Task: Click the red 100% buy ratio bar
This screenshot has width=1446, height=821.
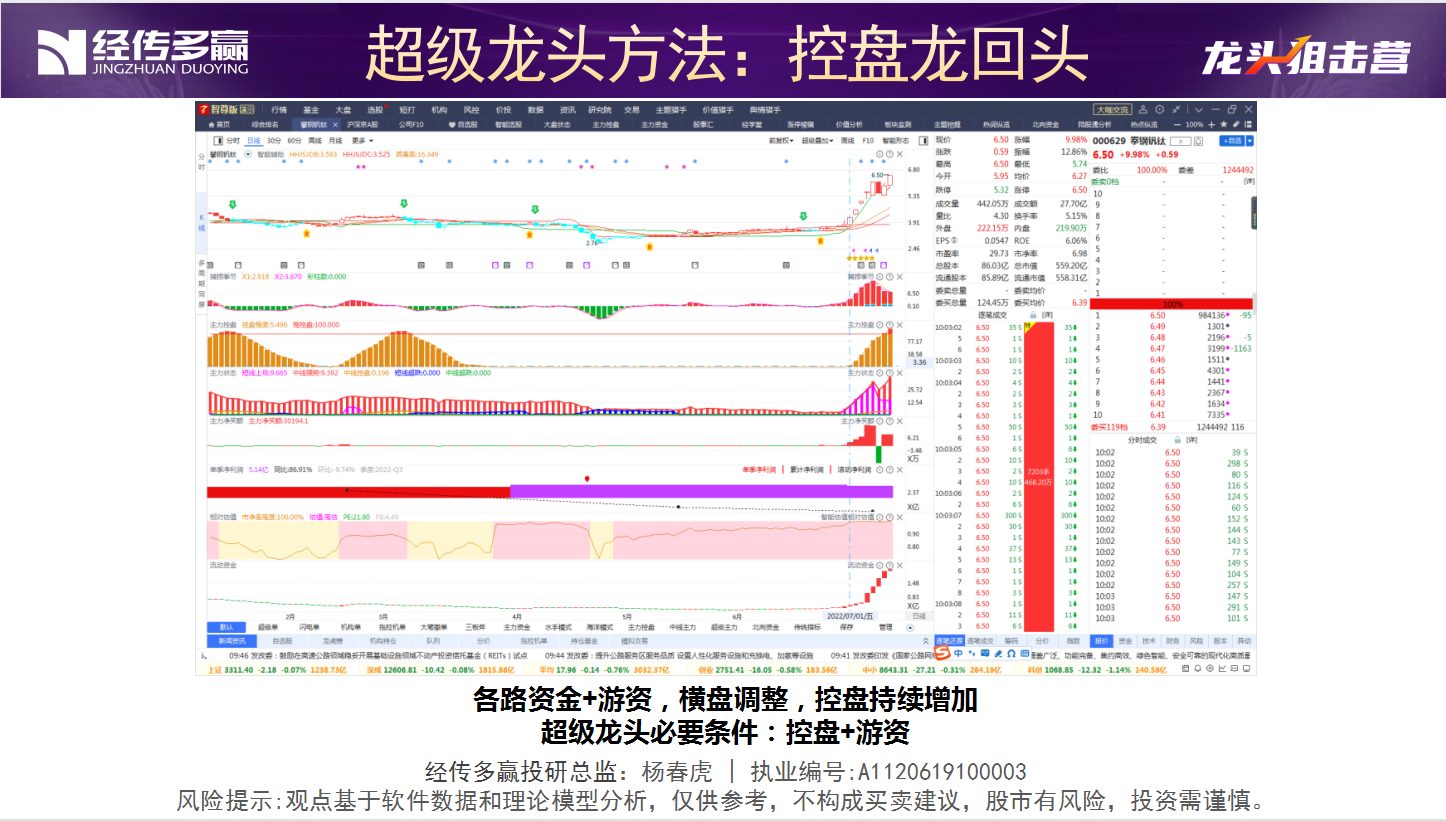Action: point(1171,303)
